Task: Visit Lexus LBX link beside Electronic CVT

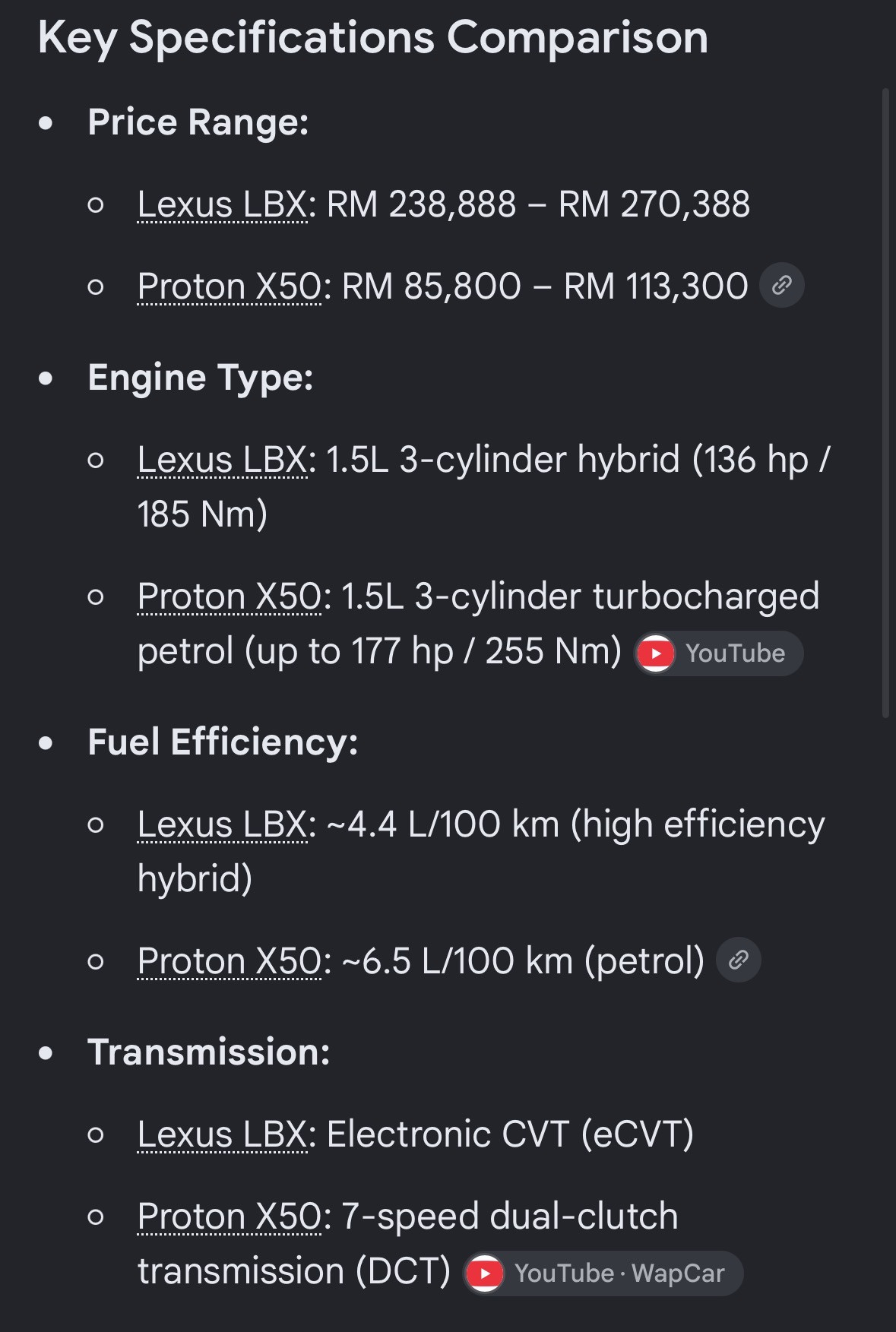Action: [223, 1134]
